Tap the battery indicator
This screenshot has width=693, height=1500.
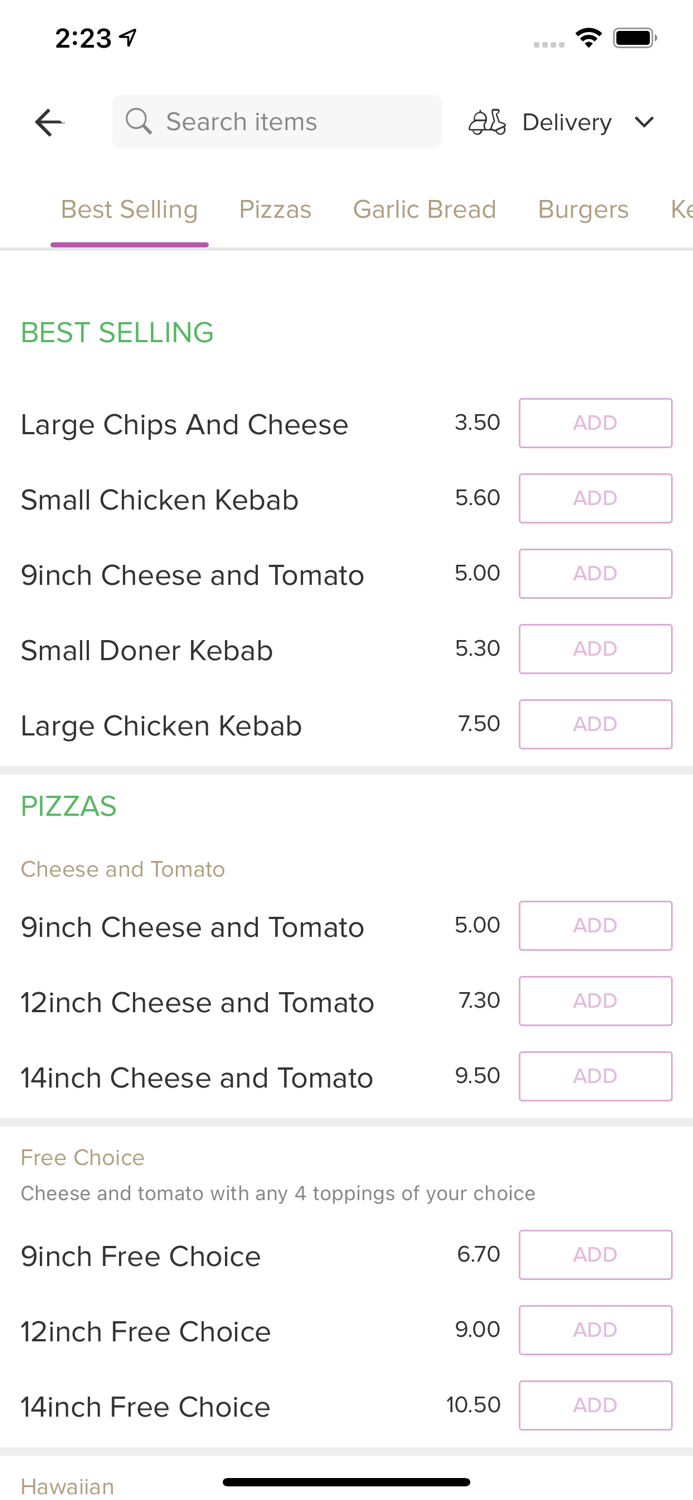coord(634,37)
